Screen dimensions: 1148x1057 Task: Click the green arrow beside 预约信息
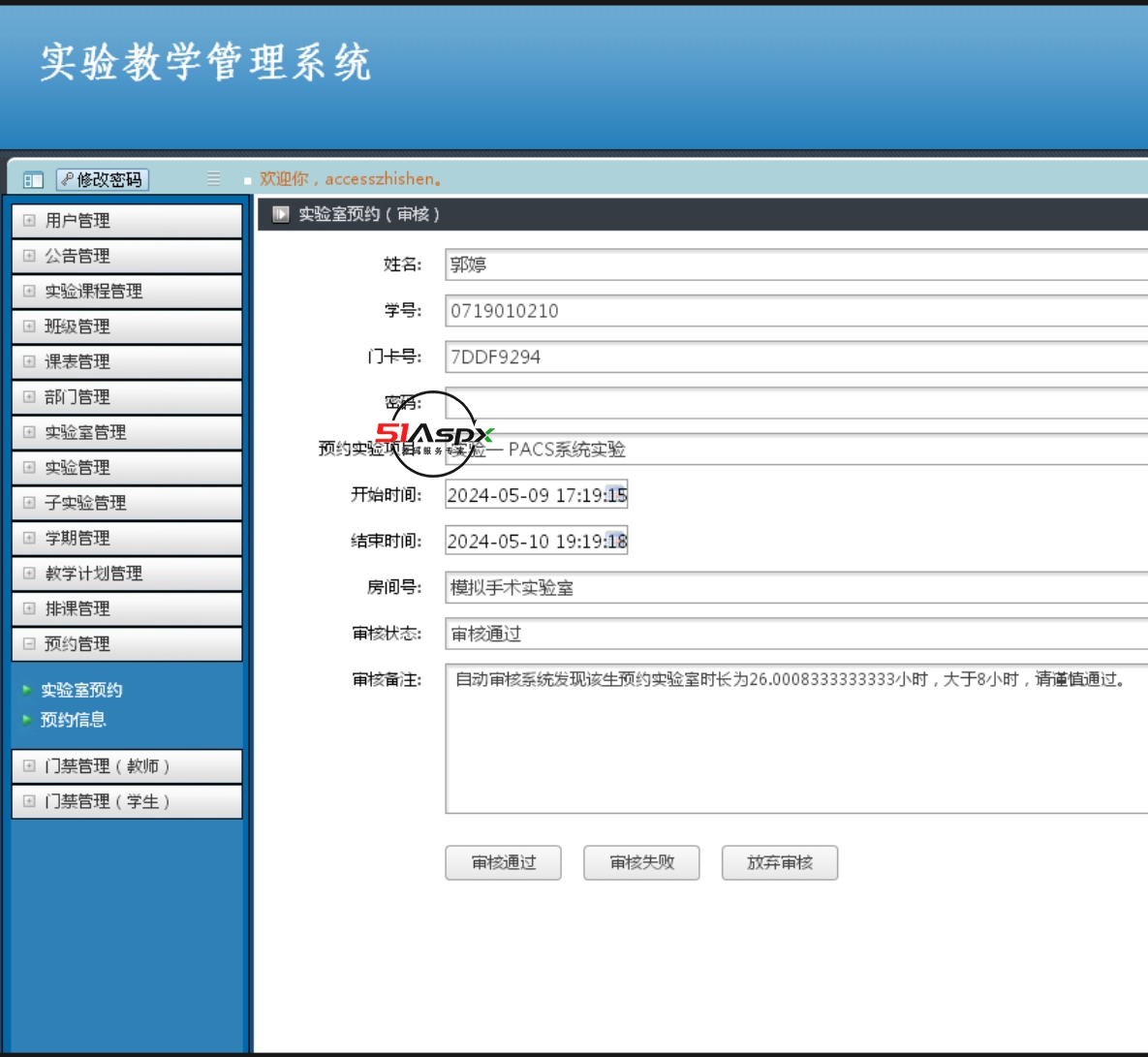27,720
